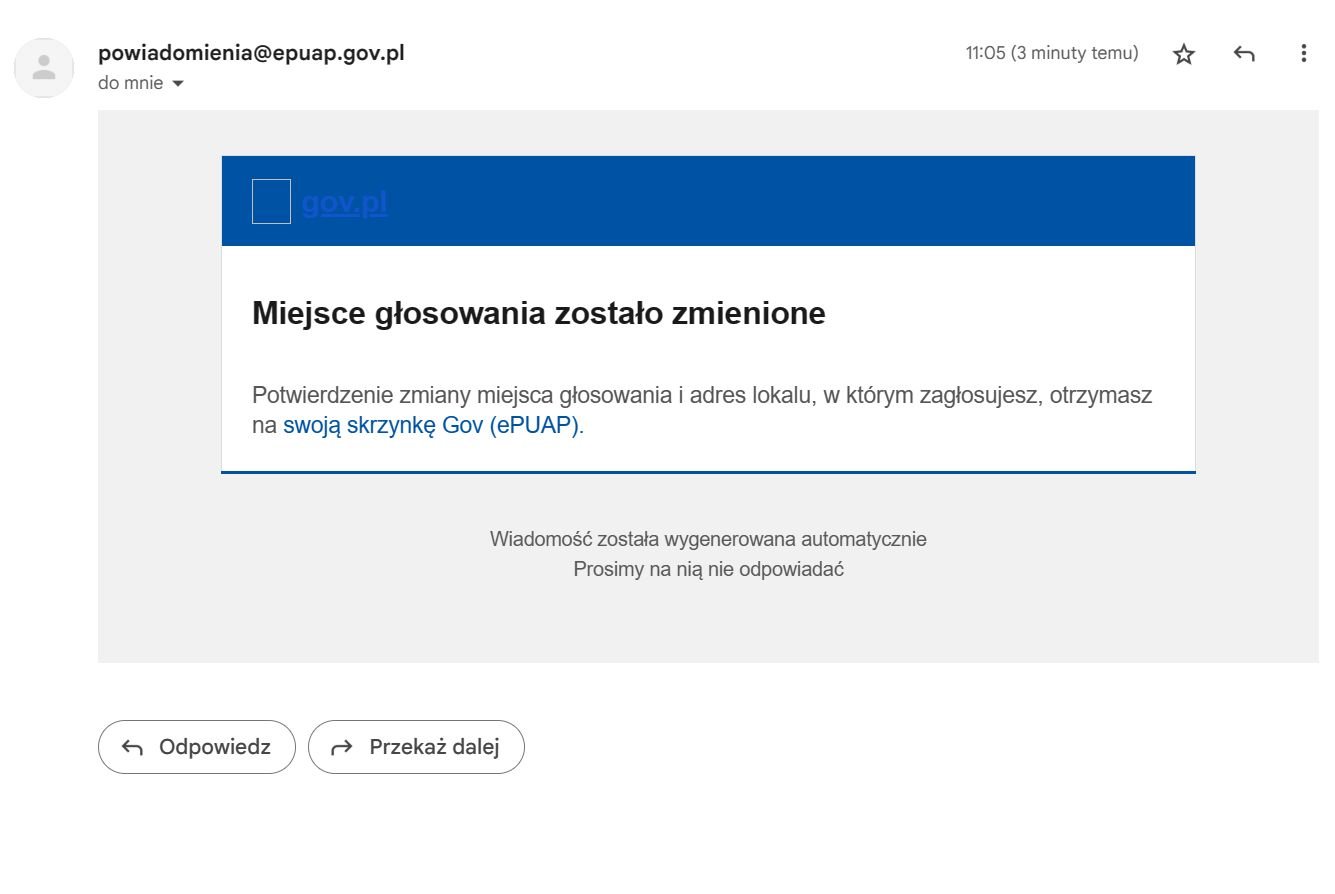
Task: Star this email from epuap.gov.pl
Action: click(1184, 54)
